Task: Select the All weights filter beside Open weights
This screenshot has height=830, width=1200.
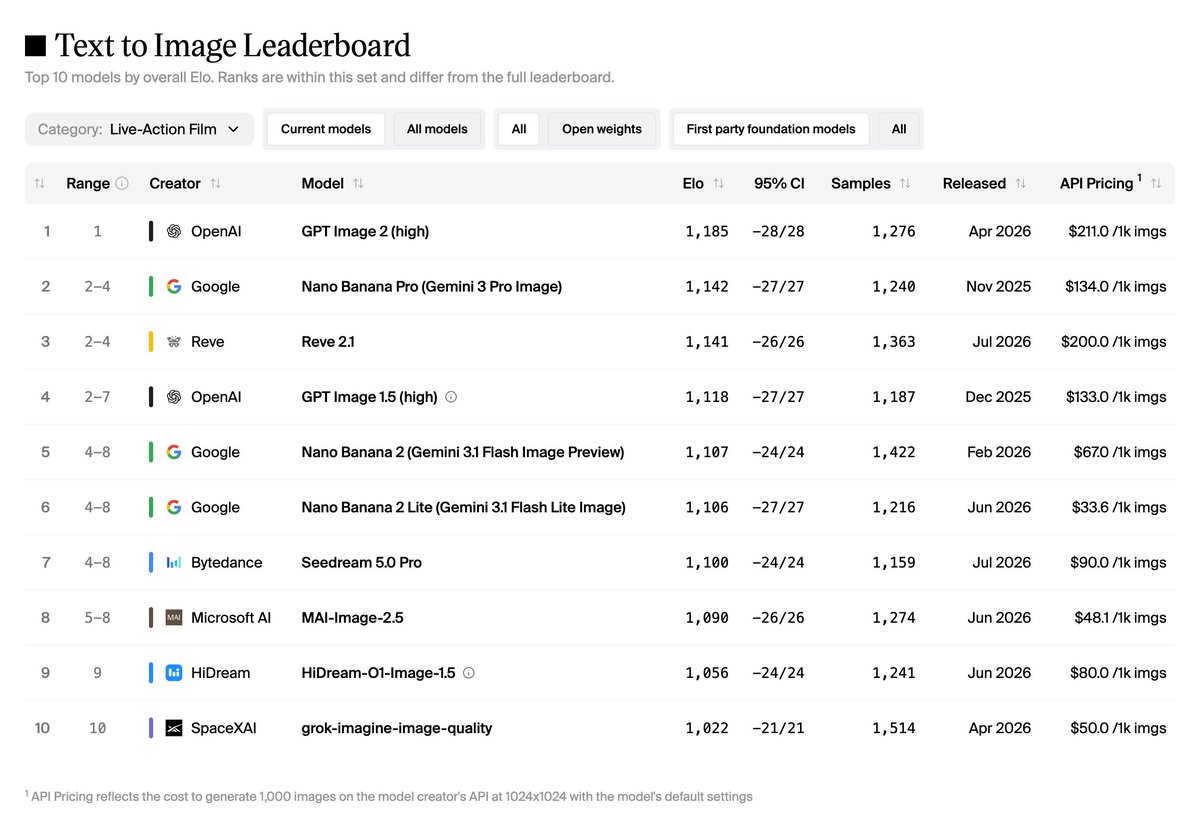Action: 519,129
